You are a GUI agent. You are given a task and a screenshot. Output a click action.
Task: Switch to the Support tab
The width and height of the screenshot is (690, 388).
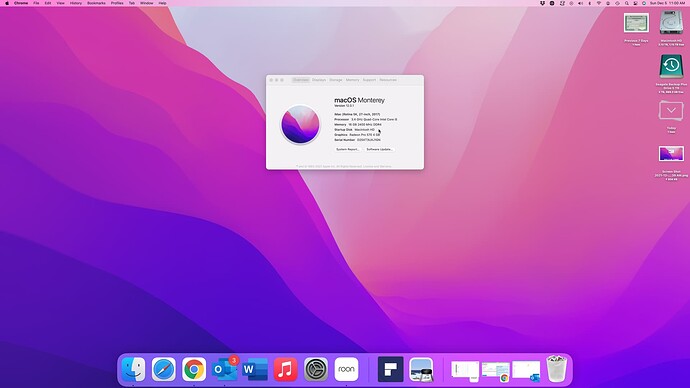click(369, 80)
